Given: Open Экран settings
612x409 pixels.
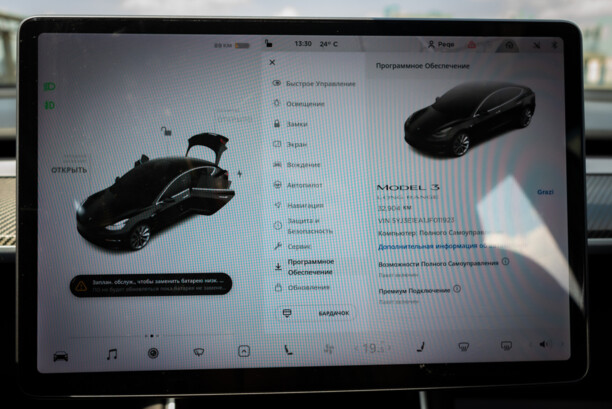Looking at the screenshot, I should [290, 144].
